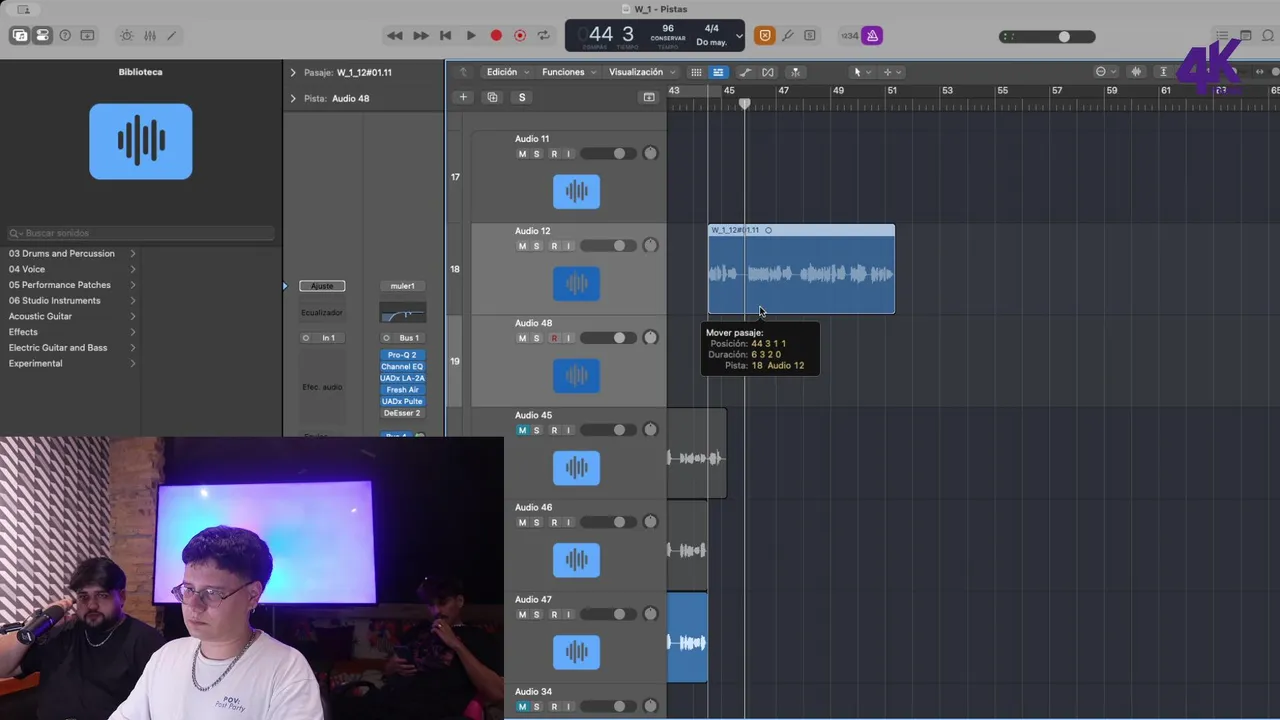Open the Editors pencil button
Viewport: 1280px width, 720px height.
(171, 35)
